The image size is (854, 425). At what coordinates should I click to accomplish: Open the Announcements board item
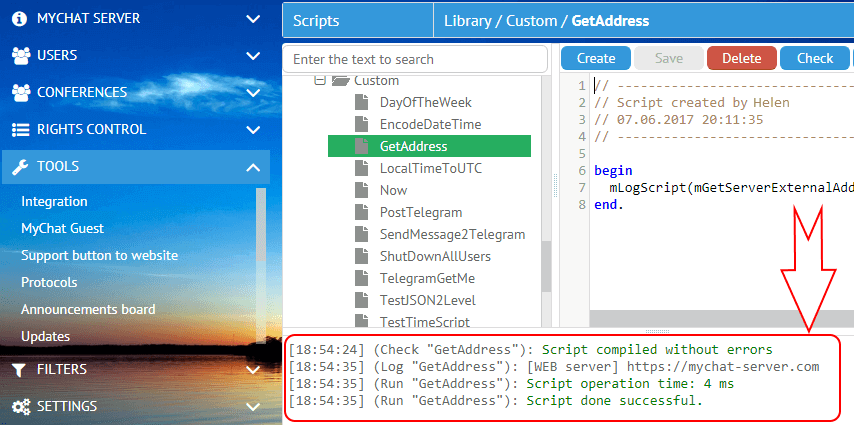pos(88,309)
